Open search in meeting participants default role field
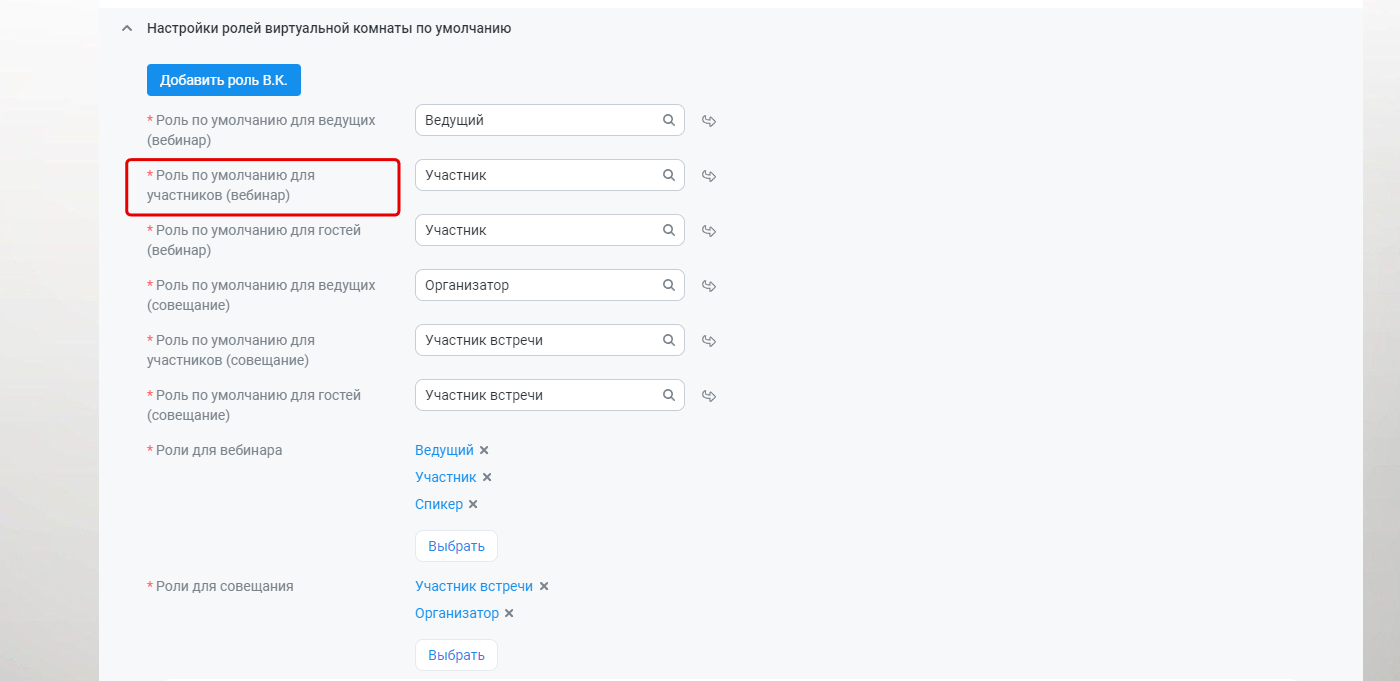Image resolution: width=1400 pixels, height=681 pixels. pos(669,340)
